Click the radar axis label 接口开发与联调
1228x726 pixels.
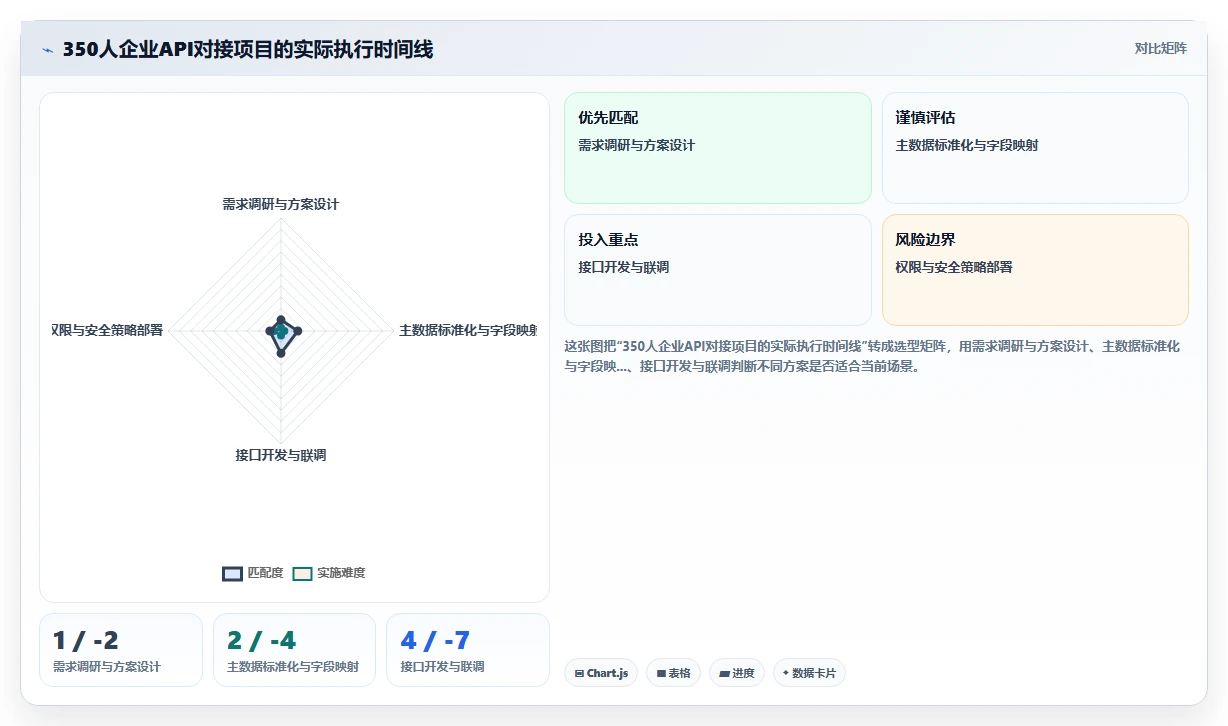point(281,455)
